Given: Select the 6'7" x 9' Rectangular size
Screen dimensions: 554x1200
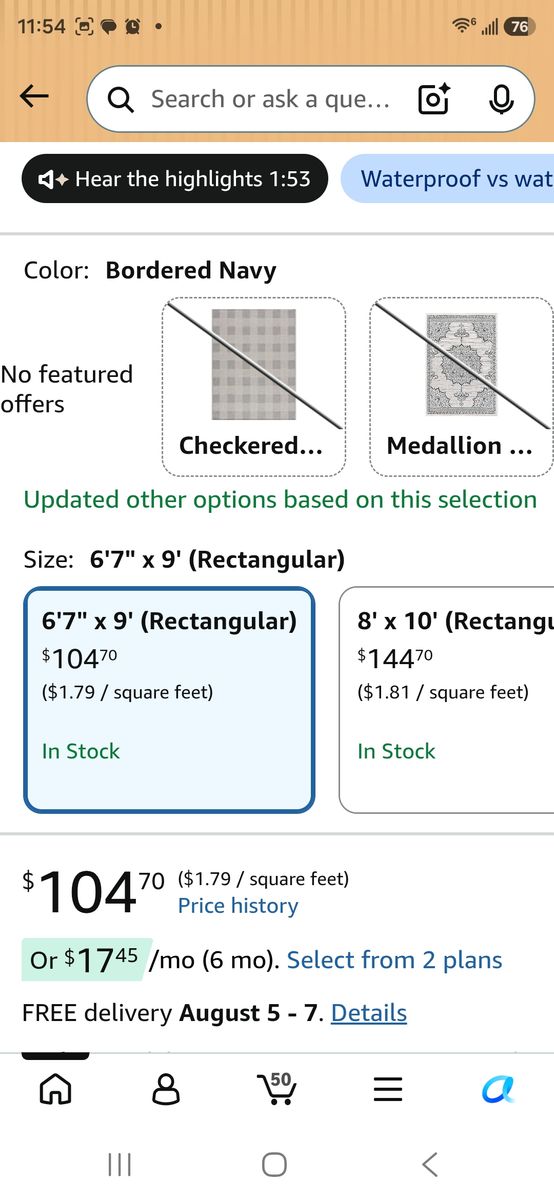Looking at the screenshot, I should 169,699.
